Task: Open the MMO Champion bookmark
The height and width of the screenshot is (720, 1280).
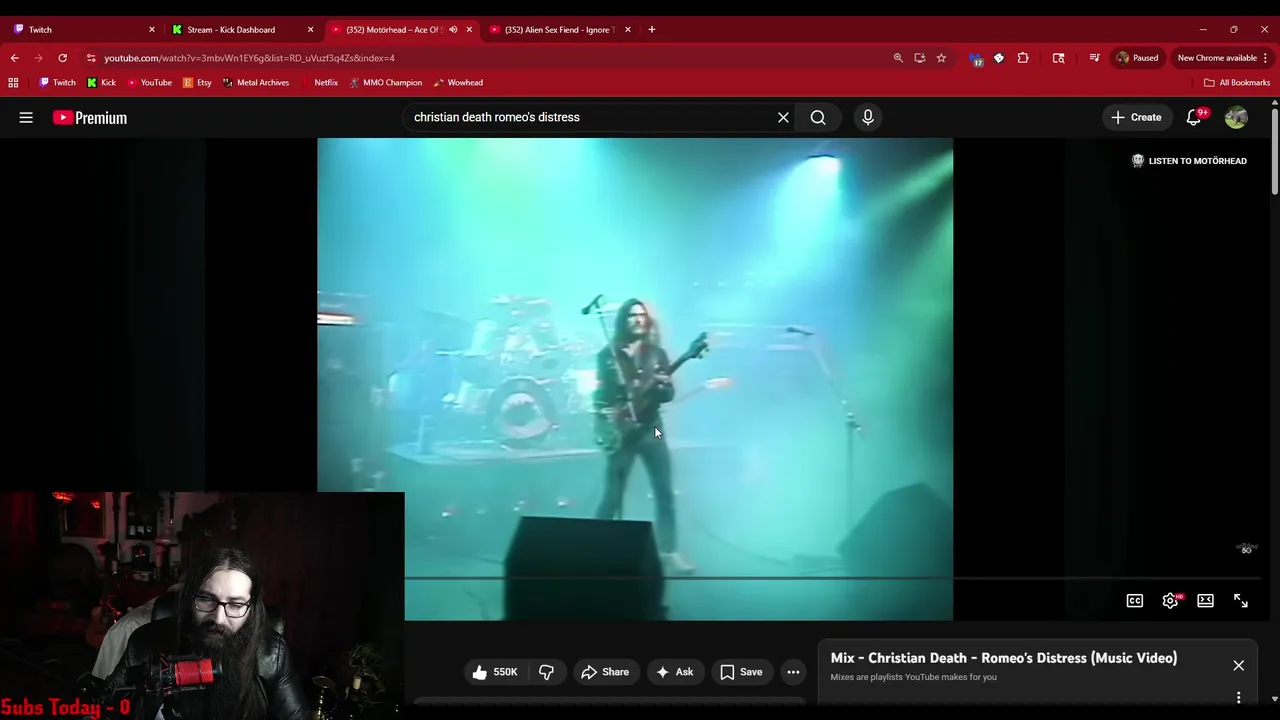Action: tap(385, 83)
